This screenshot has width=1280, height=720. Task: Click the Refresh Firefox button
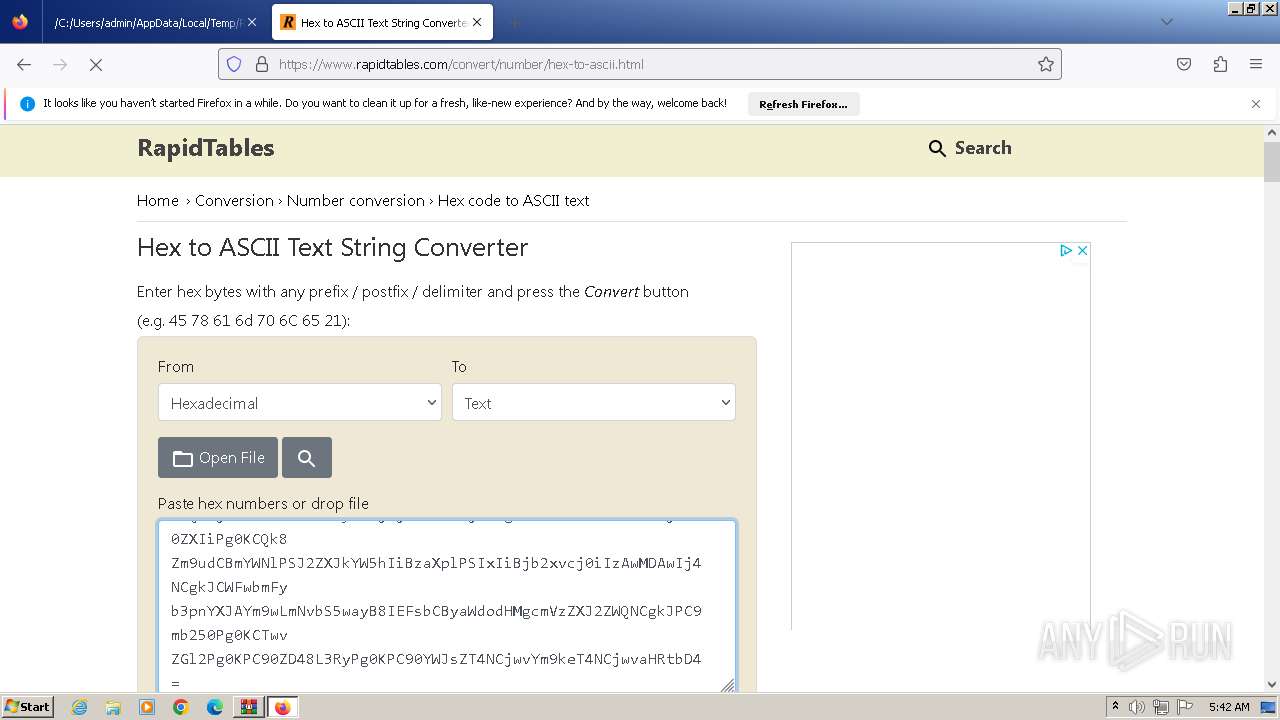(803, 104)
